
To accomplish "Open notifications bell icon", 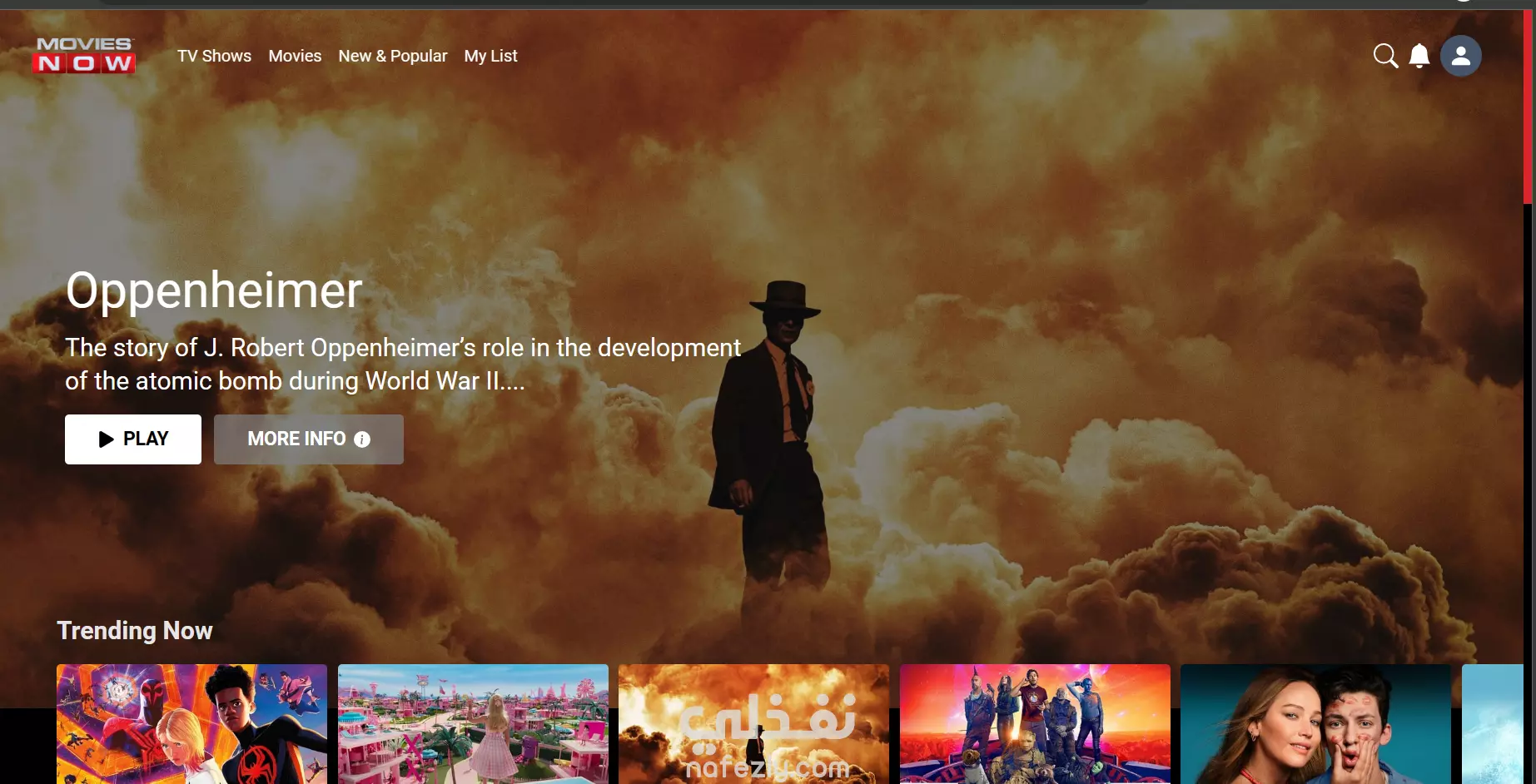I will 1419,56.
